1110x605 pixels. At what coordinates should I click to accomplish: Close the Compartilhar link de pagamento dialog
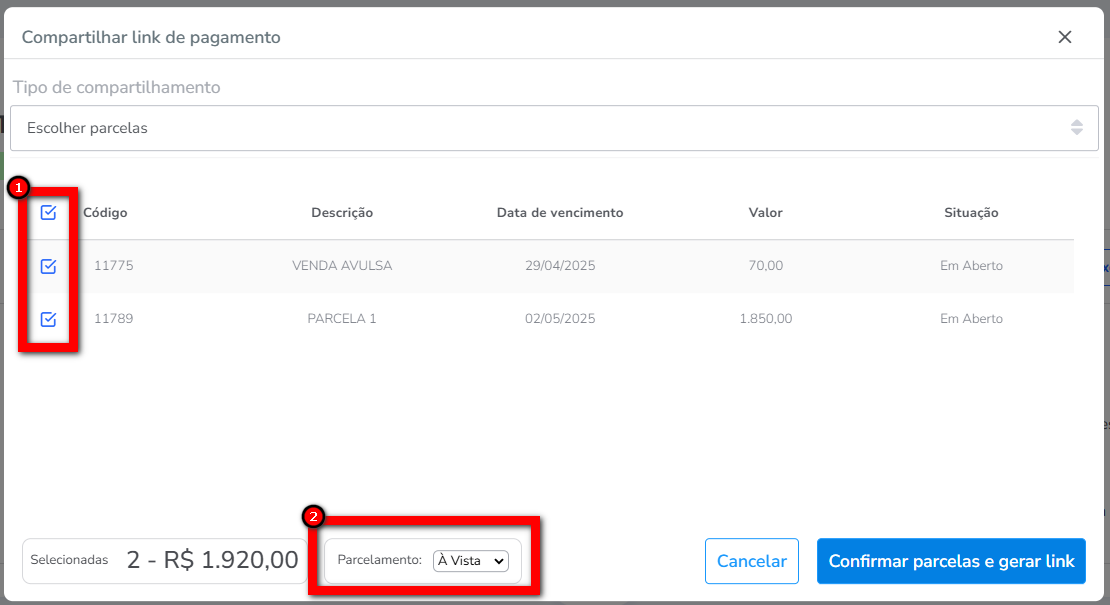click(1065, 37)
